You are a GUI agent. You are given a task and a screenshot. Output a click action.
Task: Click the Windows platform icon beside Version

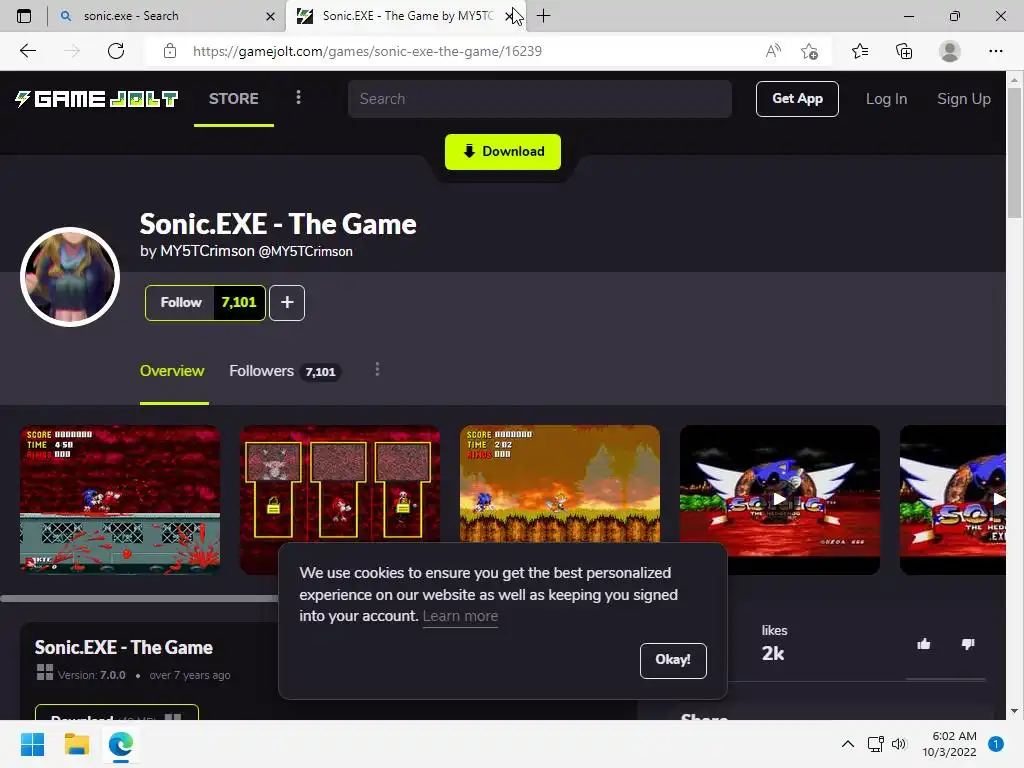pos(44,672)
